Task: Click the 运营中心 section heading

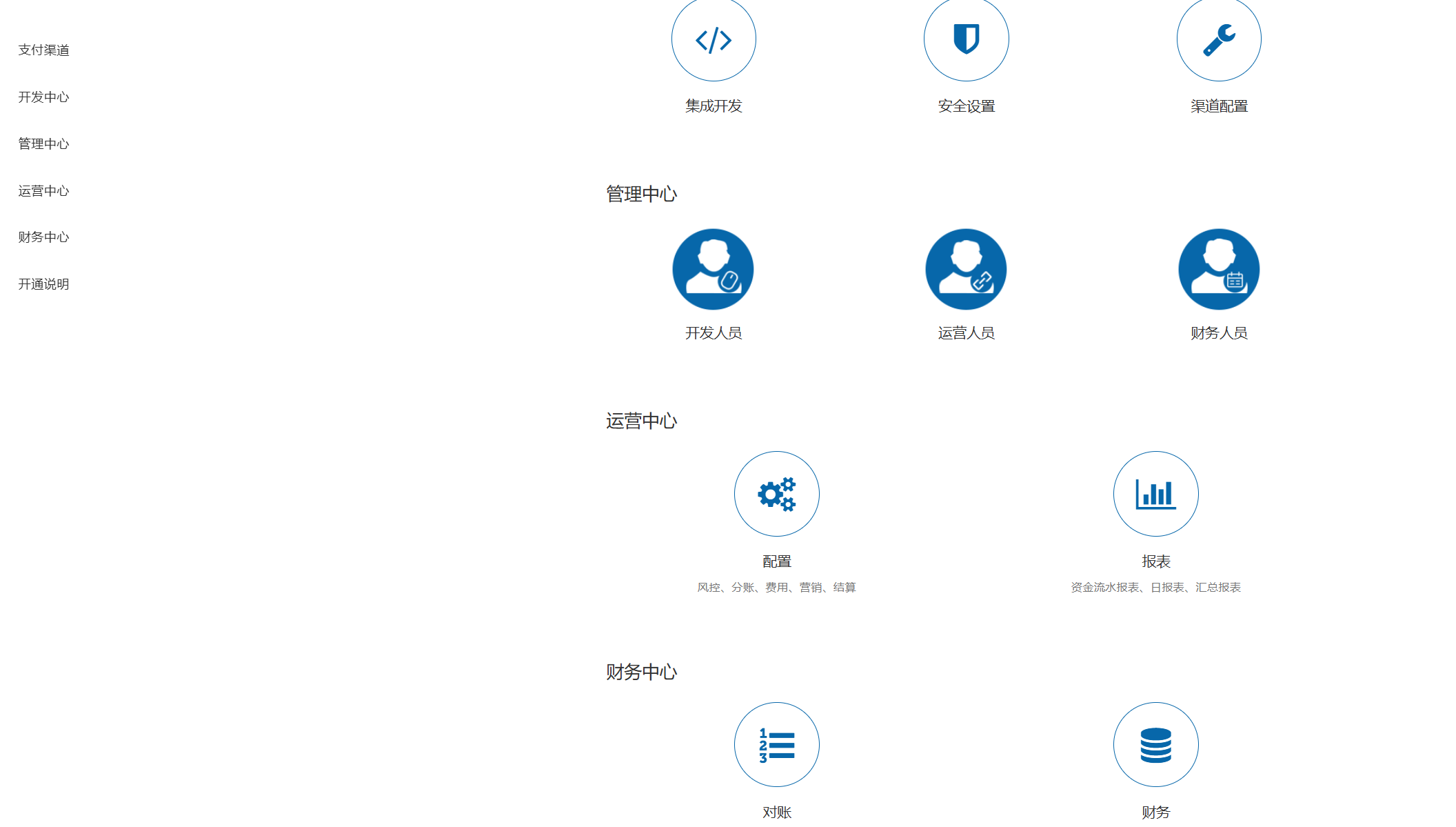Action: point(641,420)
